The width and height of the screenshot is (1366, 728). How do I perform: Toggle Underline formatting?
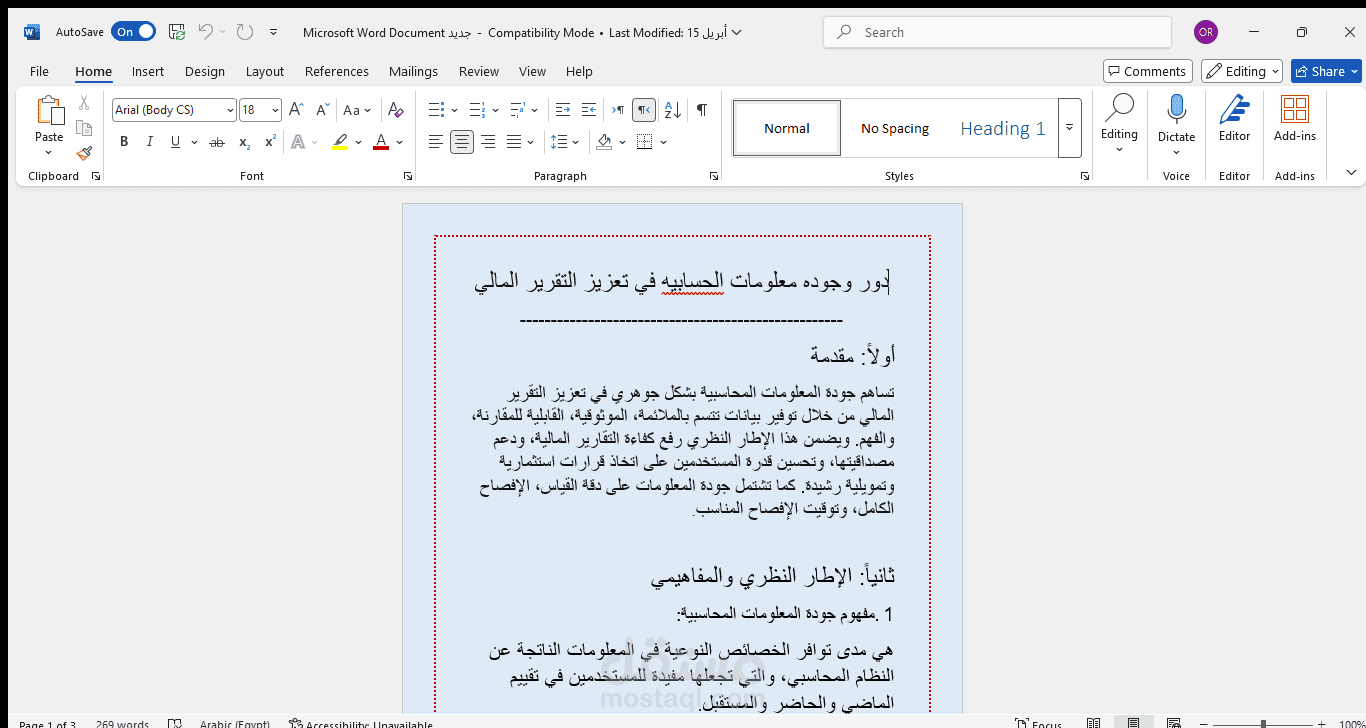[x=176, y=142]
